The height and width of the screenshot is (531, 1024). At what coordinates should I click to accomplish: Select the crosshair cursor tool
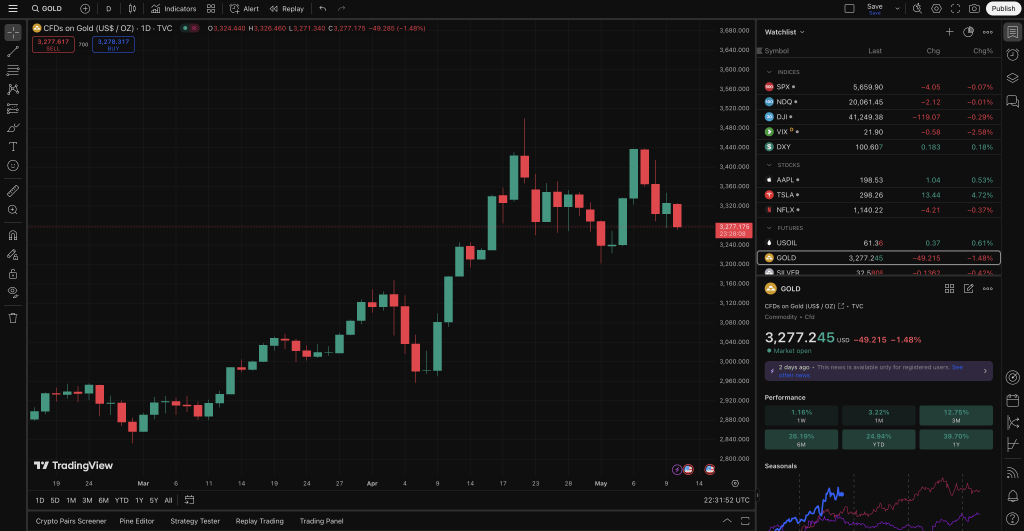tap(13, 32)
